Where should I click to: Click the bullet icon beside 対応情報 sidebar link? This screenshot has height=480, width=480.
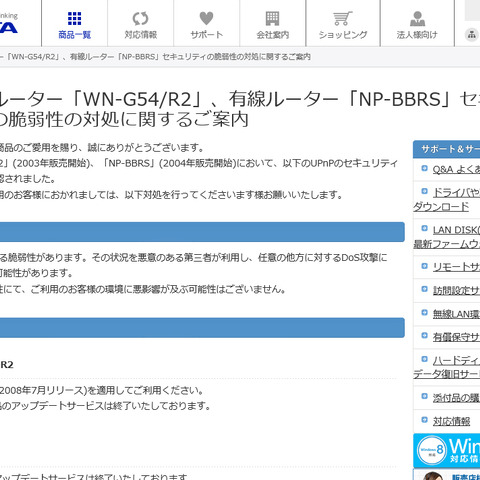click(x=424, y=420)
